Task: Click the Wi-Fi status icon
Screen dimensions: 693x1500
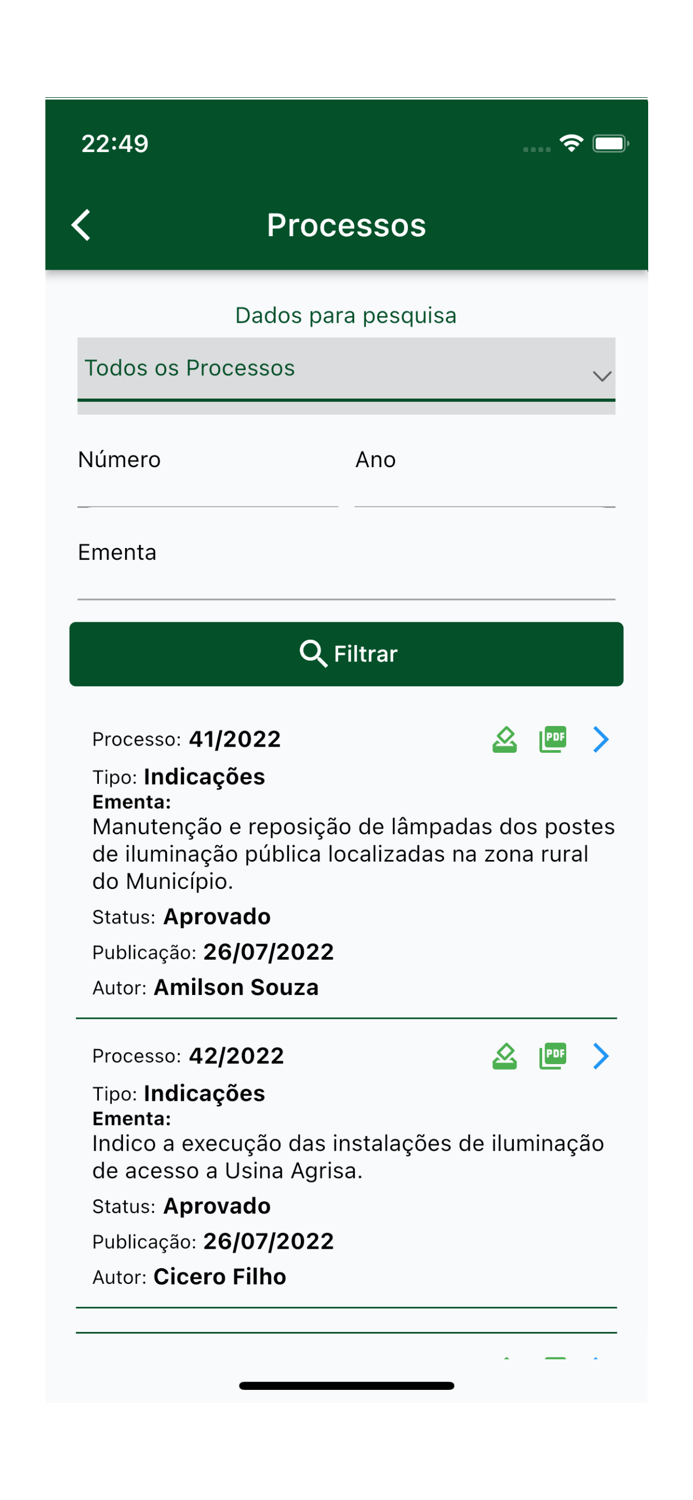Action: [571, 144]
